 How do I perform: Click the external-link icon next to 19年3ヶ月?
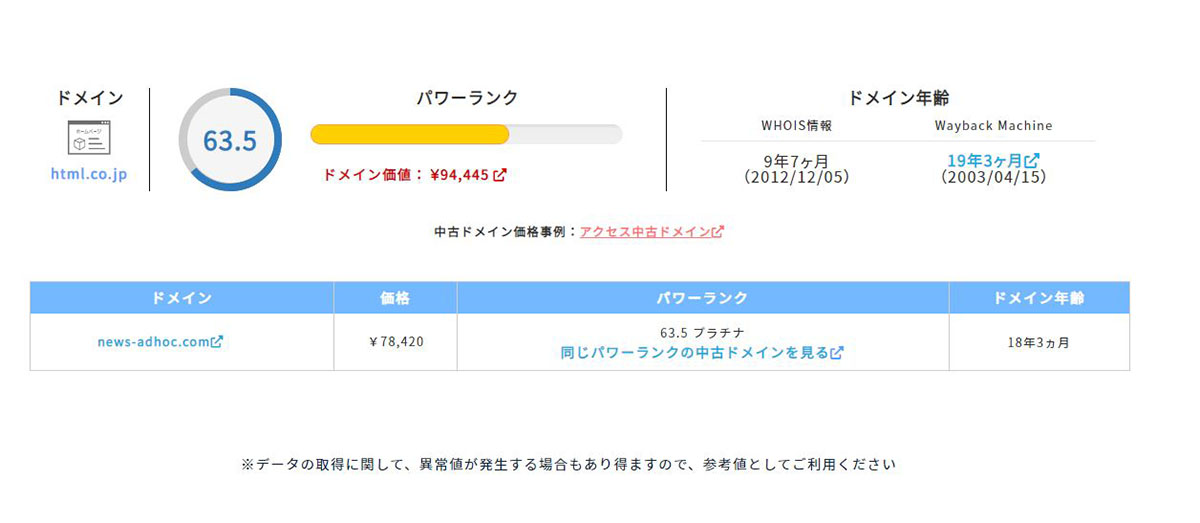(1032, 160)
